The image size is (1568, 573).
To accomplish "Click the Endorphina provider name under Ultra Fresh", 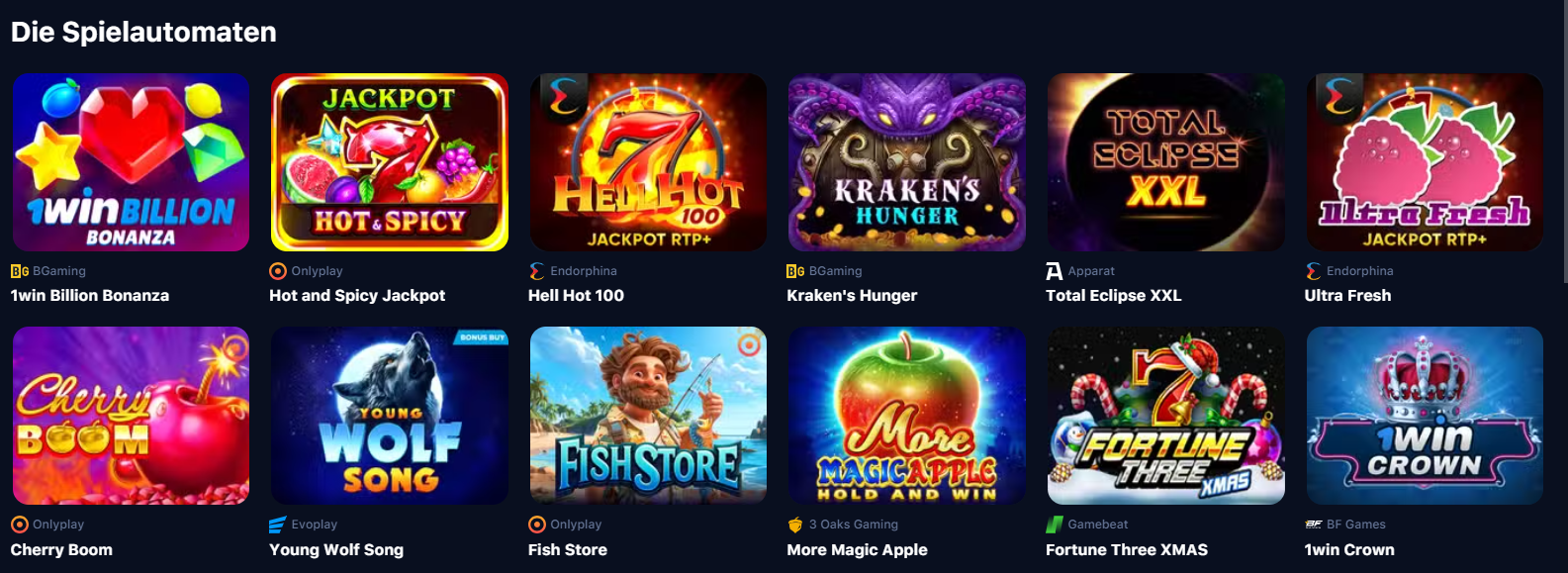I will click(1359, 271).
